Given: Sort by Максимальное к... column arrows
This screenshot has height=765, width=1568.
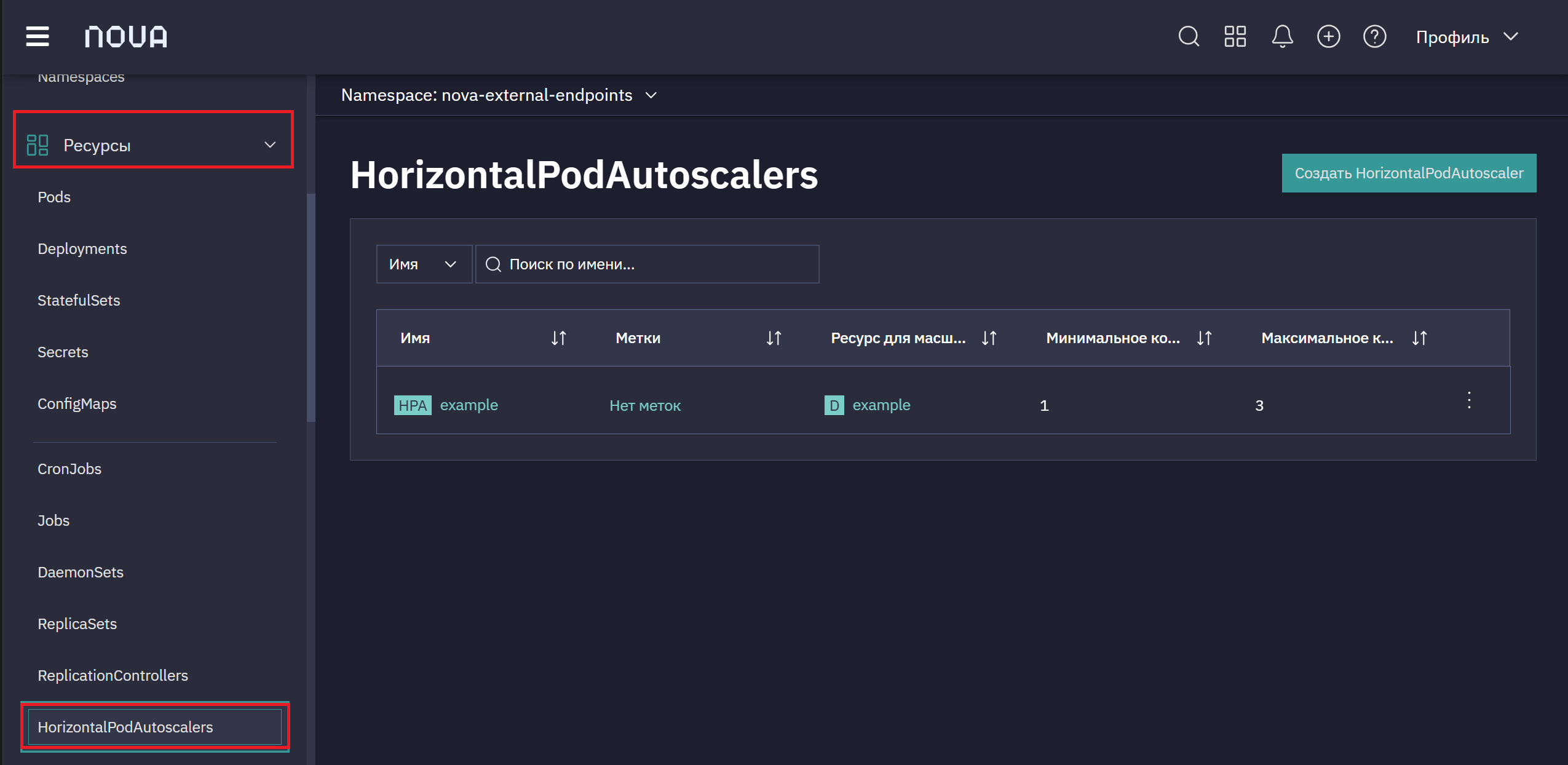Looking at the screenshot, I should 1419,338.
